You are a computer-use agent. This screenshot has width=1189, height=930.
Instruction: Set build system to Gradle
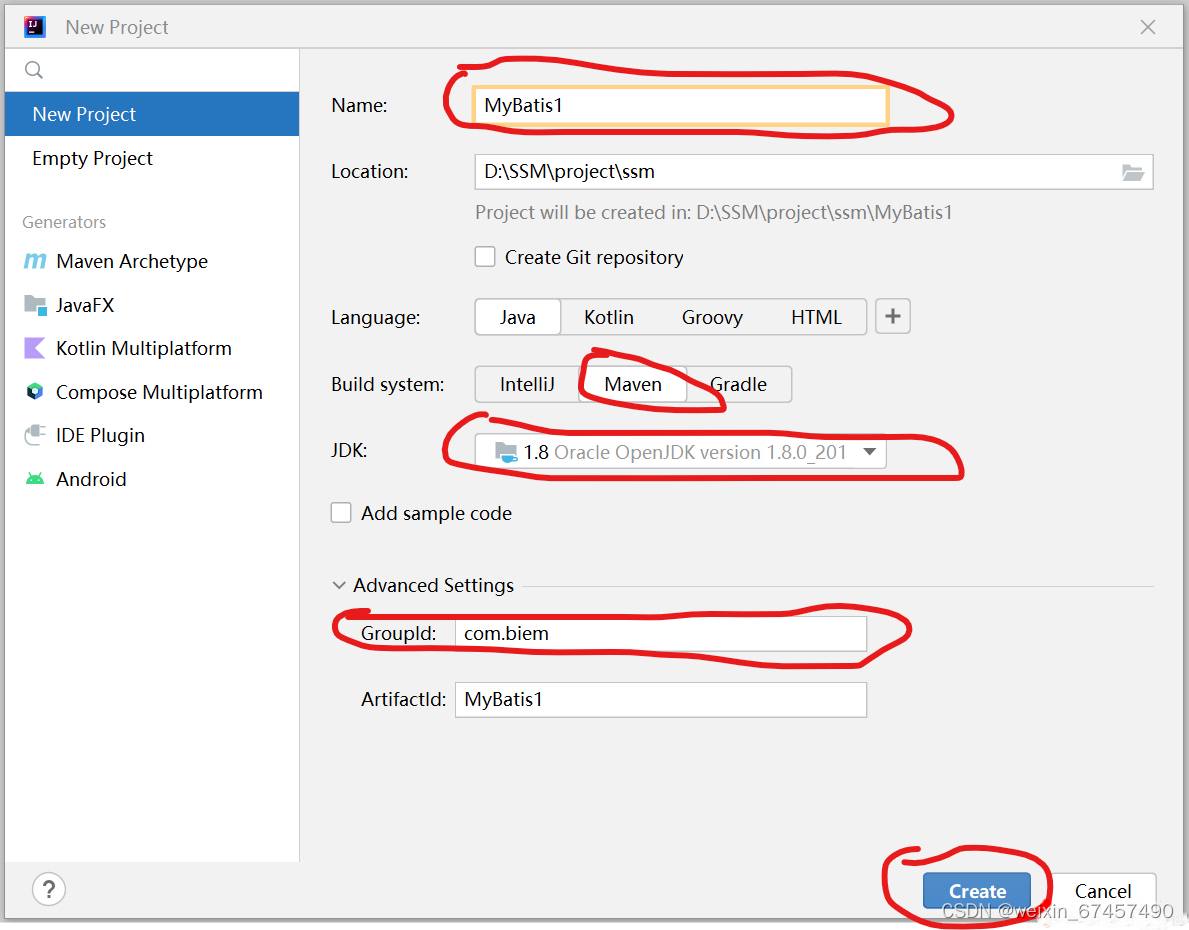[x=739, y=385]
